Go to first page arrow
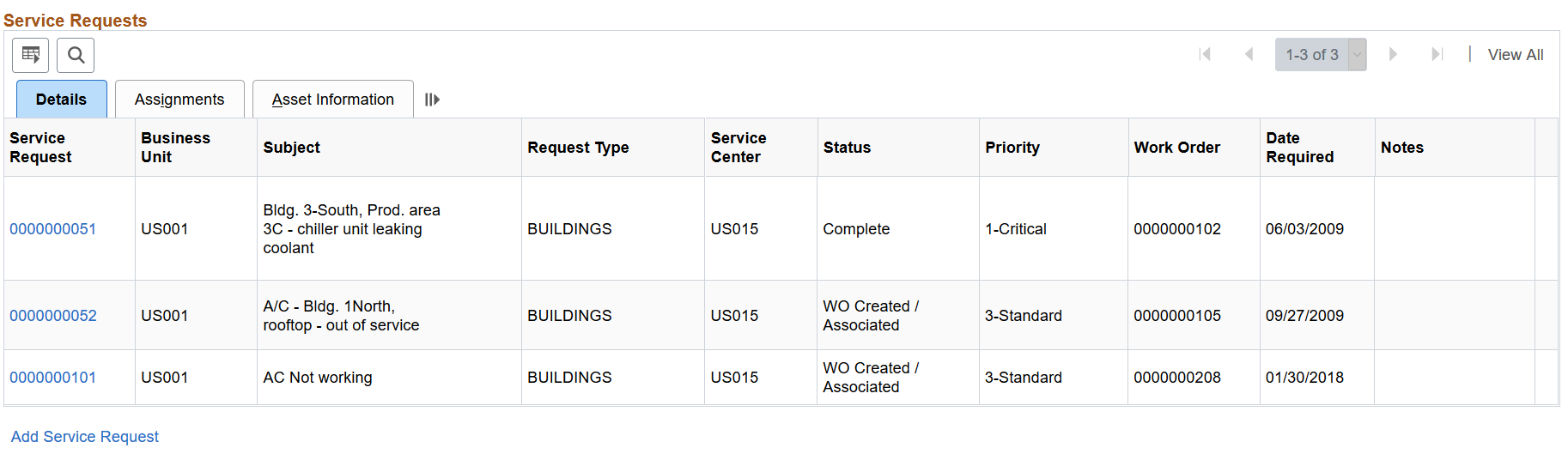The image size is (1568, 454). 1205,54
